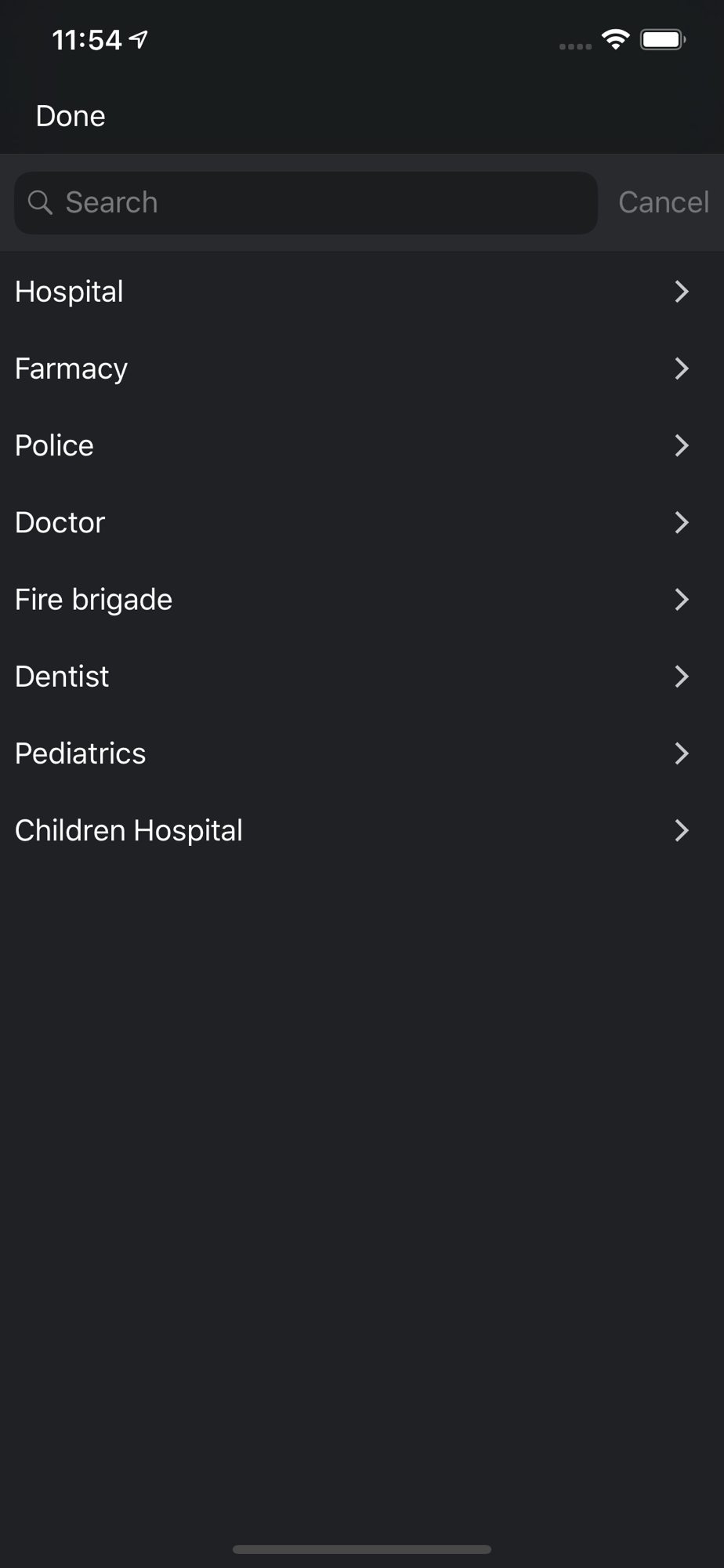Tap the Wi-Fi status icon

click(x=616, y=39)
